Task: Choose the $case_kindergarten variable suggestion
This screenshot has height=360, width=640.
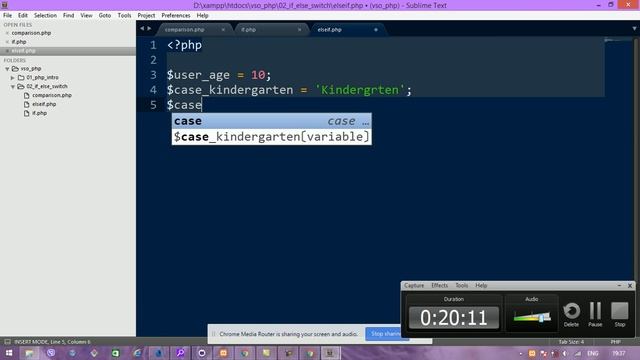Action: pos(271,137)
